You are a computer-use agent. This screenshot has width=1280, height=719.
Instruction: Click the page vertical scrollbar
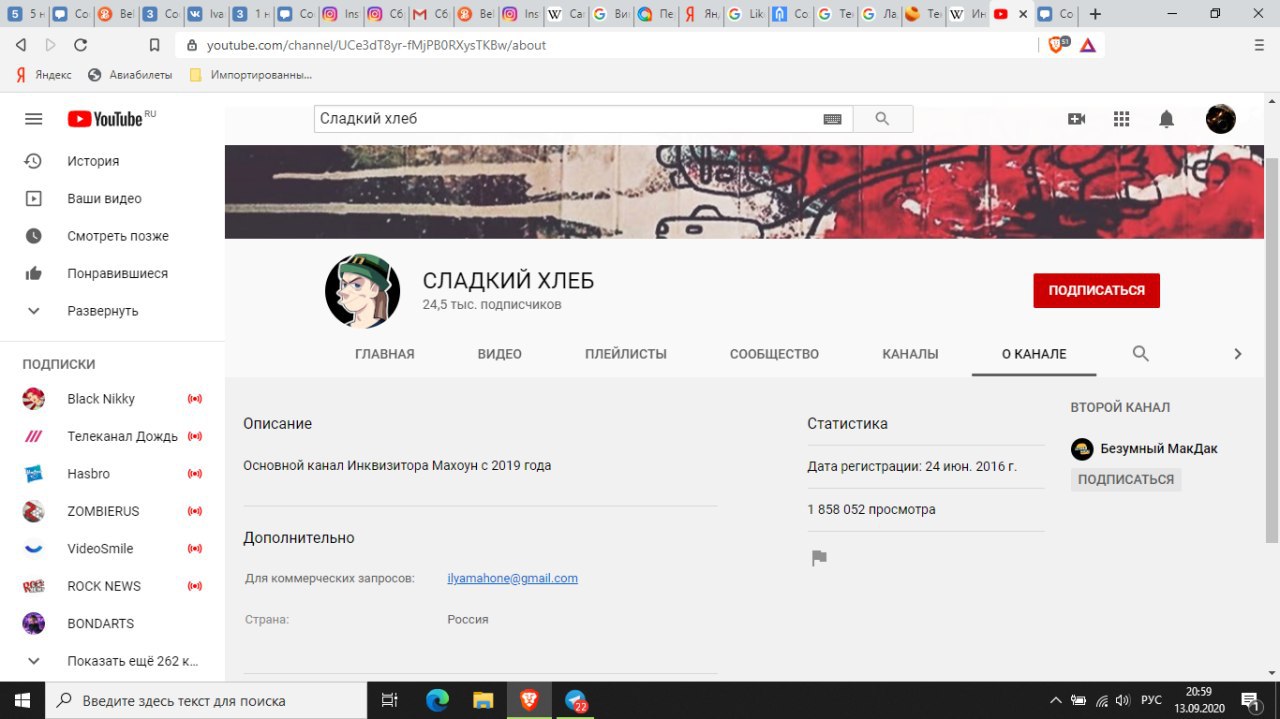click(1271, 350)
